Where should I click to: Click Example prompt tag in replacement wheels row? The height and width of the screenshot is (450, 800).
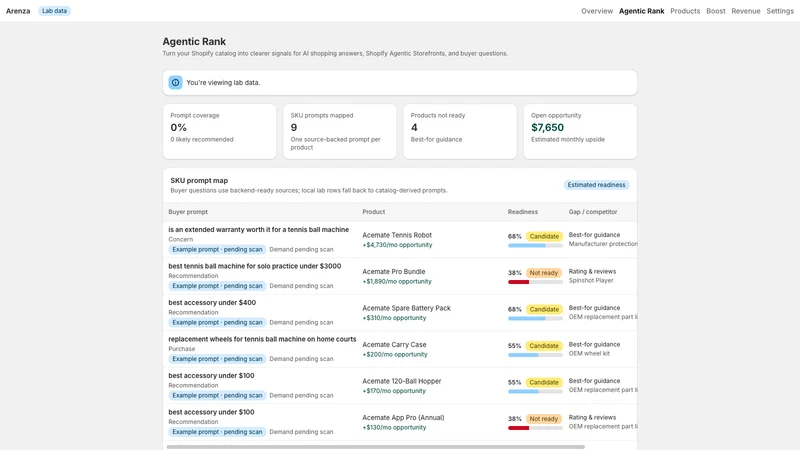pyautogui.click(x=217, y=359)
